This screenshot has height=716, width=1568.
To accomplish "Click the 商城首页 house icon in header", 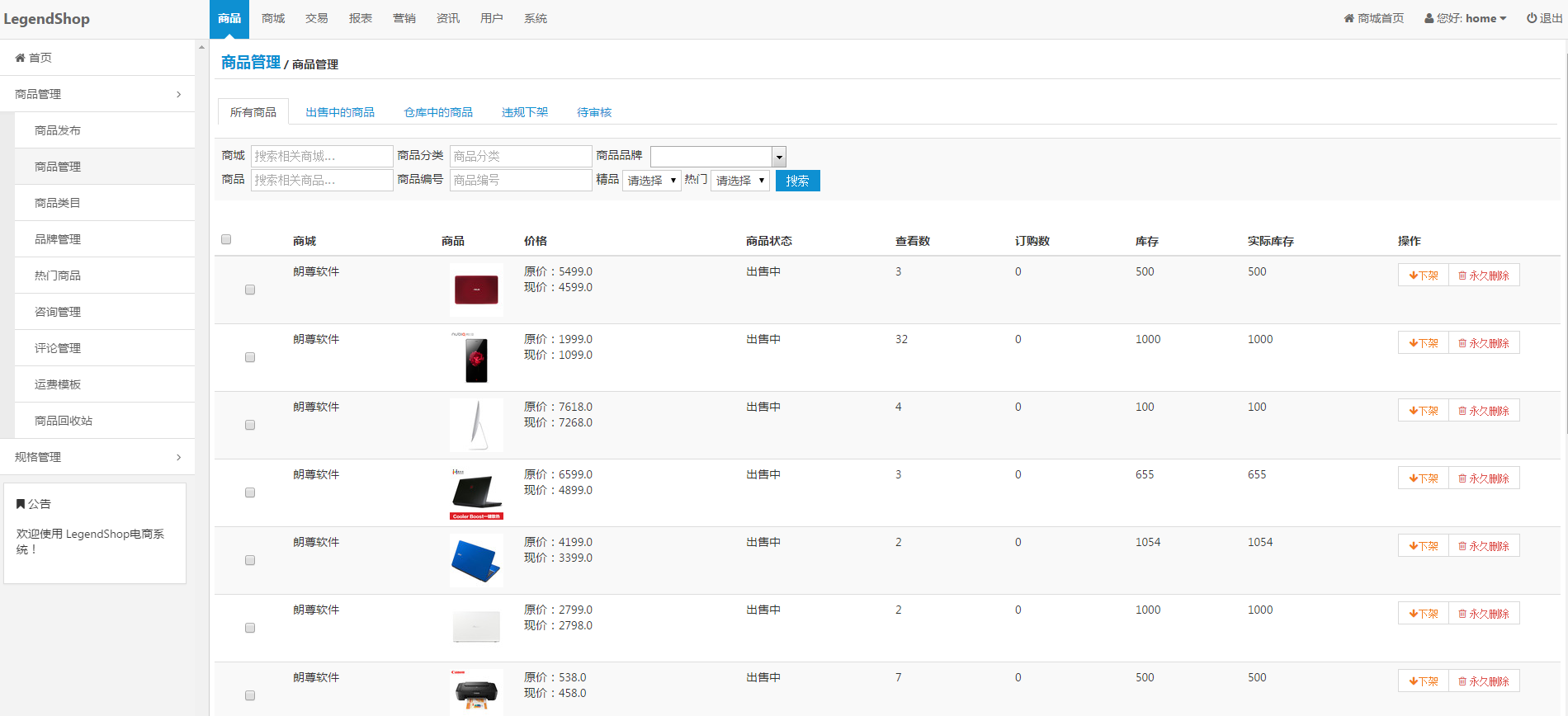I will click(x=1348, y=18).
